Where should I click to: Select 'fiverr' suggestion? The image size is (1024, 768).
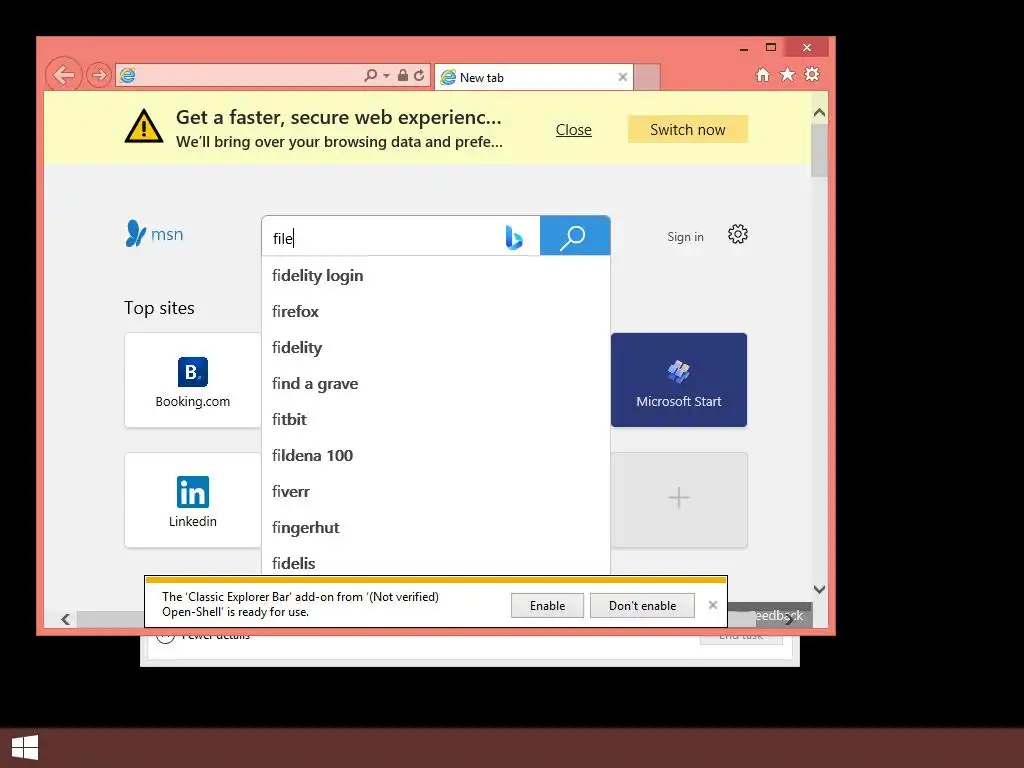tap(436, 491)
